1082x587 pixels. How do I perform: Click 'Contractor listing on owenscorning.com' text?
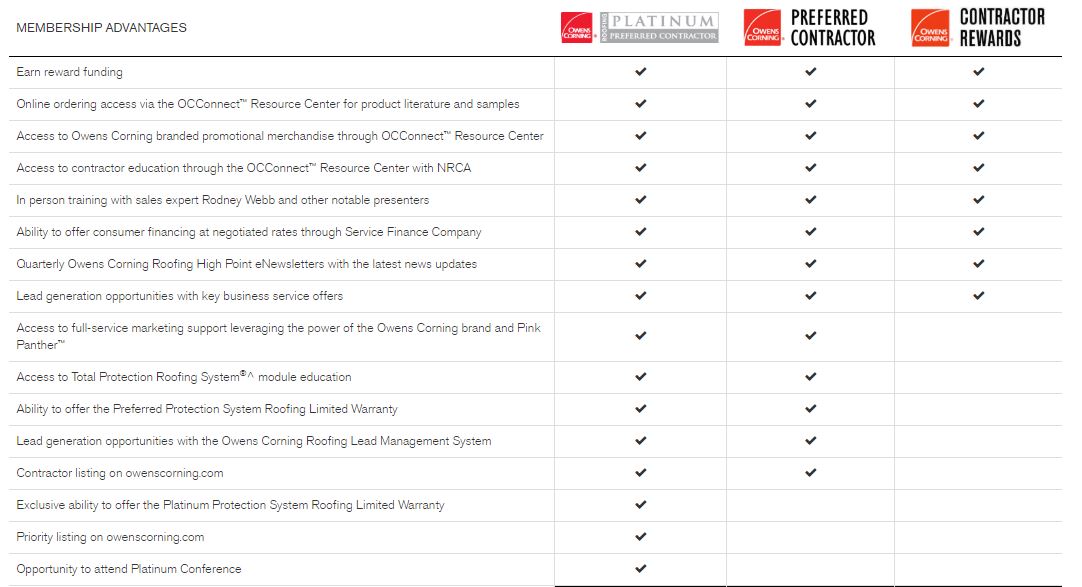(120, 473)
